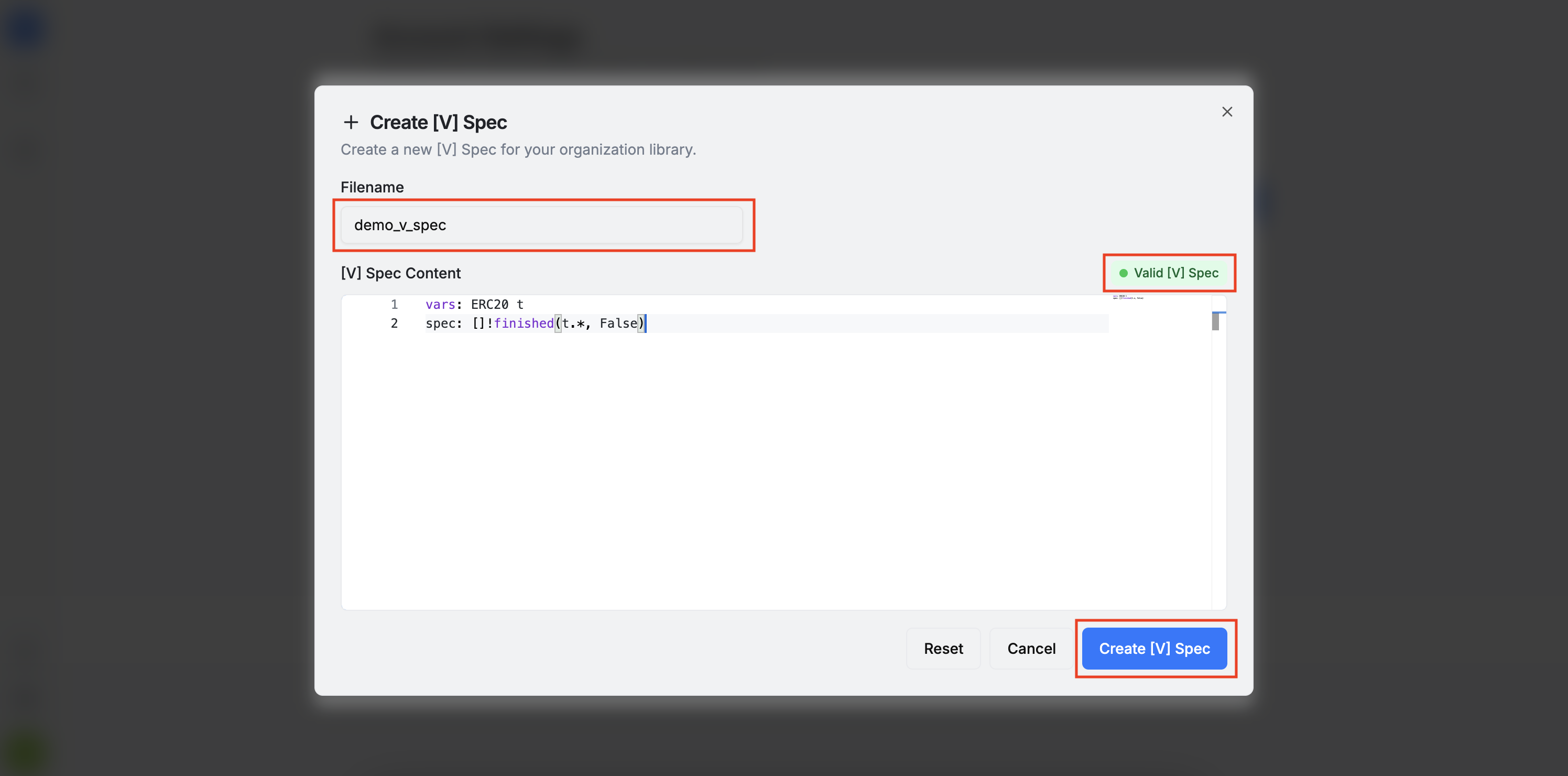Screen dimensions: 1568x776
Task: Focus the Filename input field
Action: [540, 225]
